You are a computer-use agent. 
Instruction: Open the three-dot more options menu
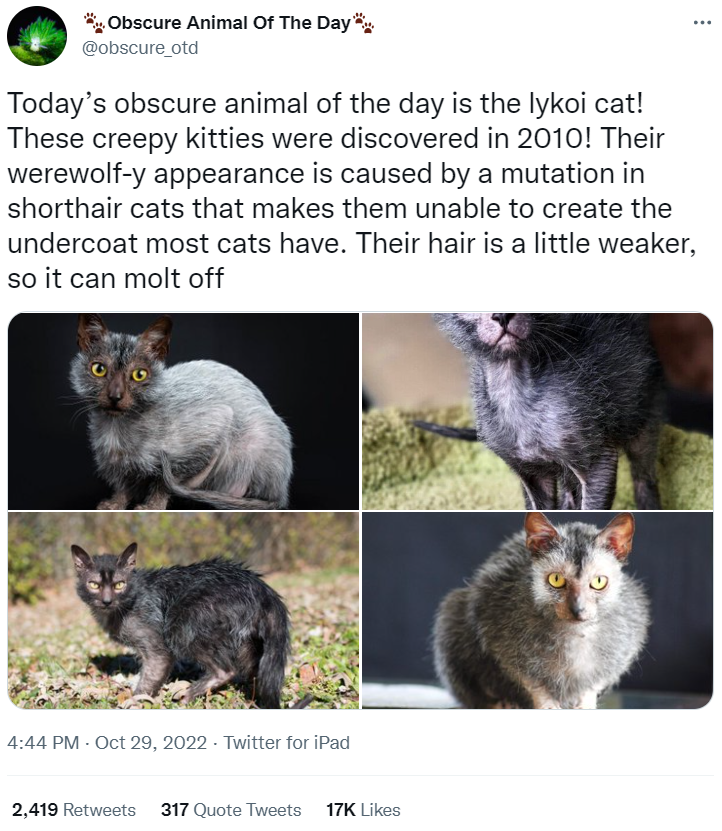tap(702, 23)
